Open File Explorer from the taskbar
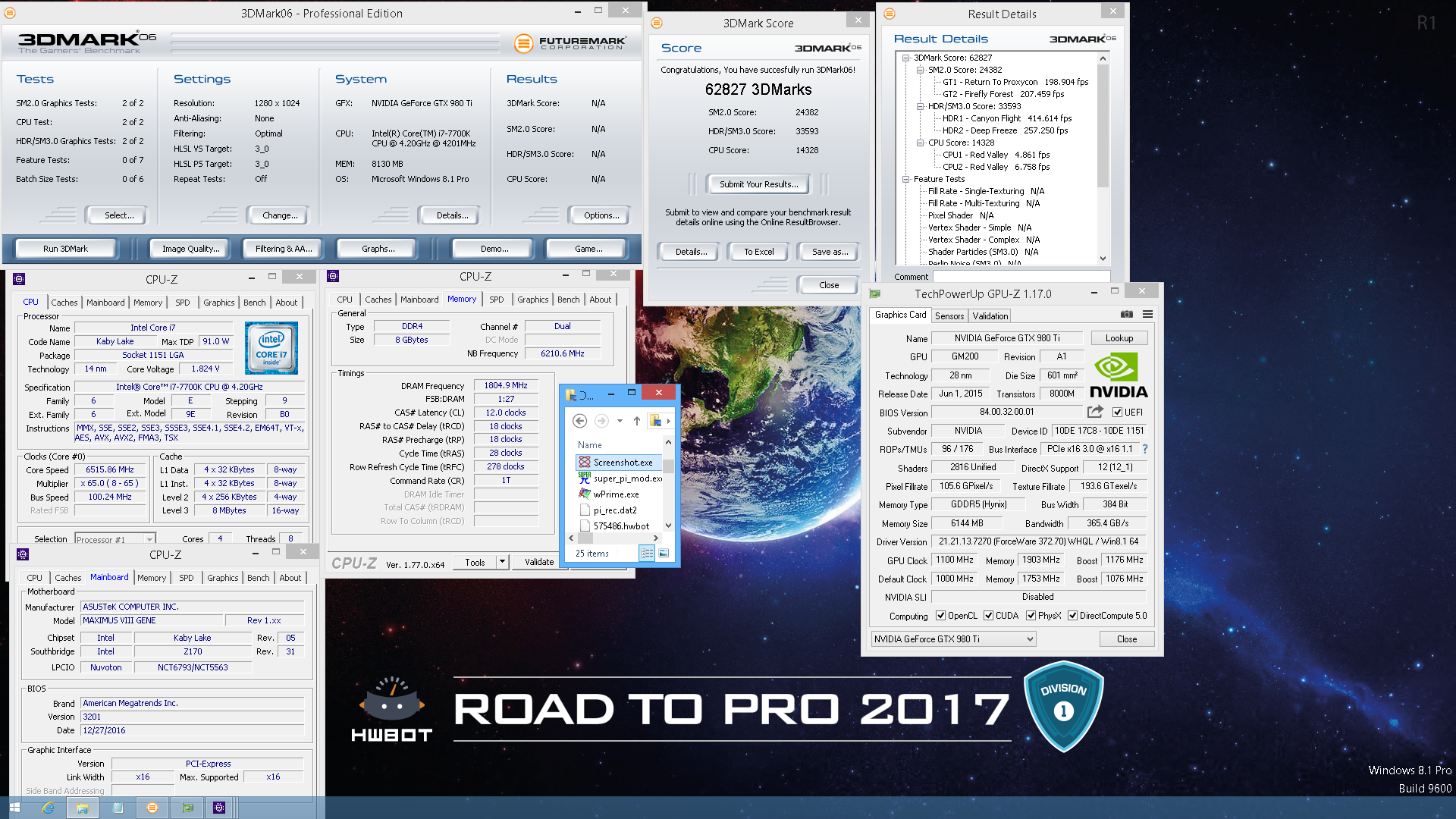This screenshot has width=1456, height=819. pos(83,808)
